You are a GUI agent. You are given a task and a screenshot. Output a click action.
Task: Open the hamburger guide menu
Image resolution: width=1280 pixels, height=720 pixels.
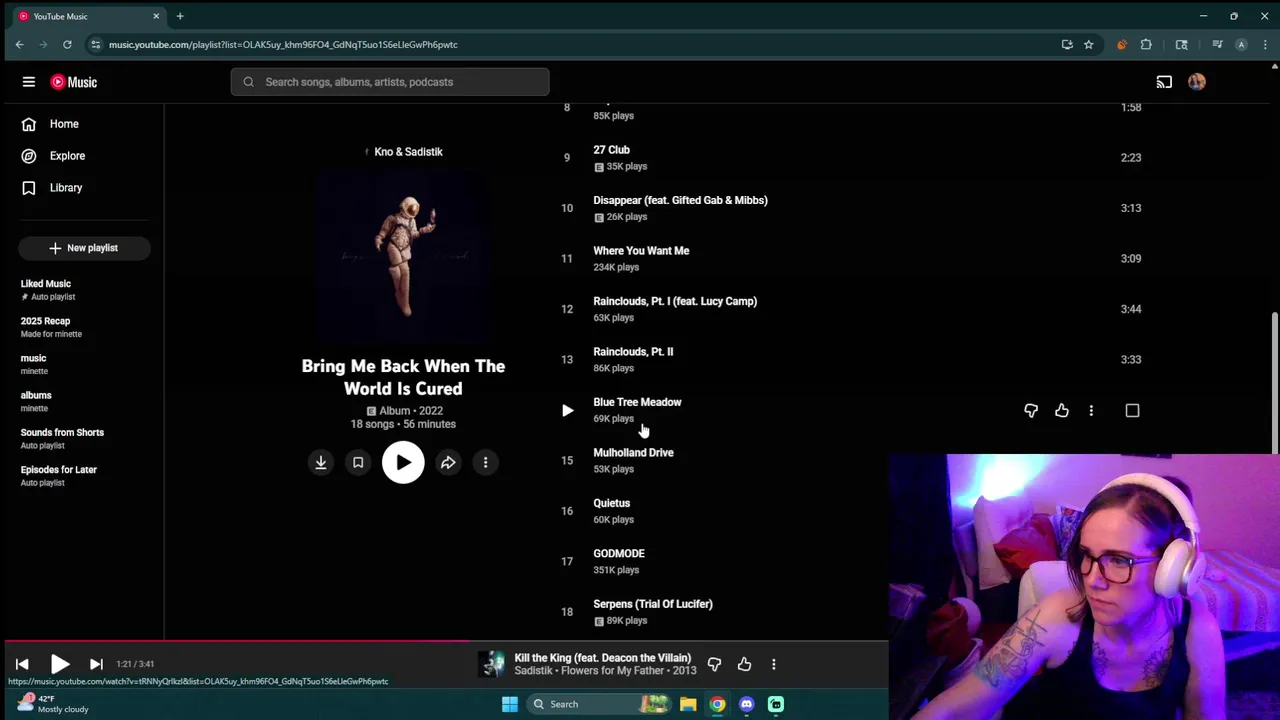tap(29, 82)
